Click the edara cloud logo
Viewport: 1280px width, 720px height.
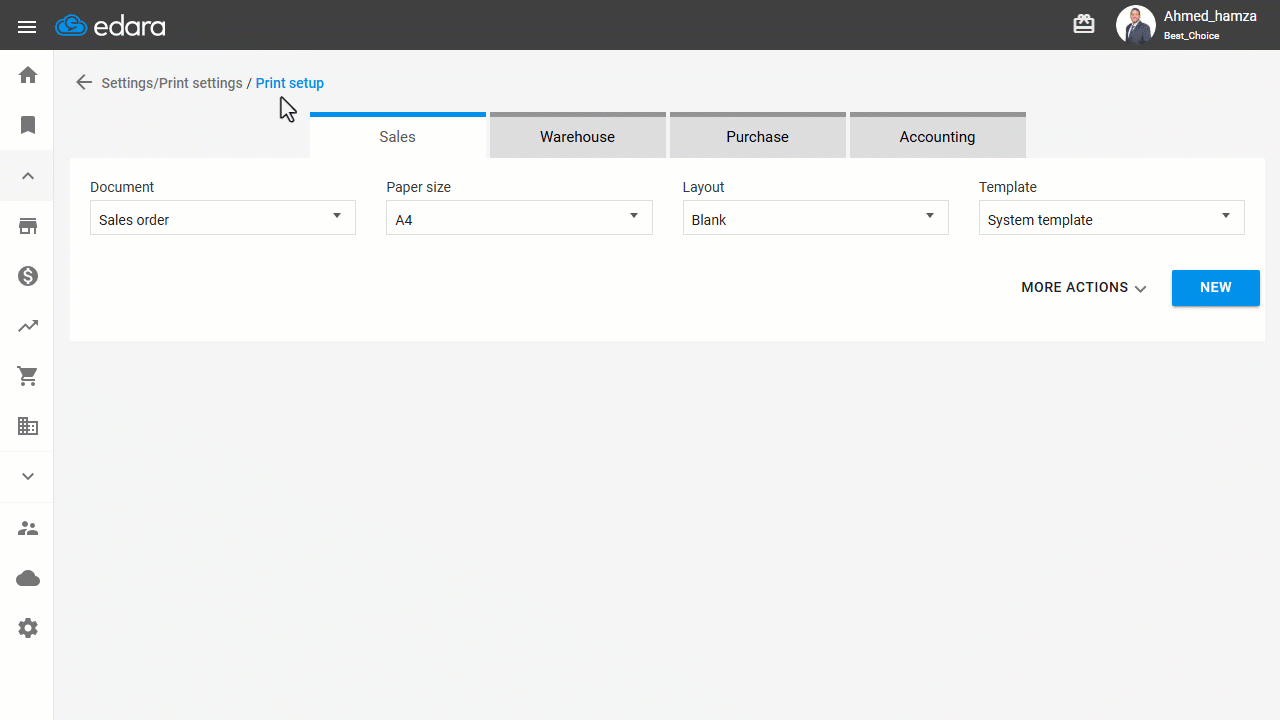pos(110,26)
